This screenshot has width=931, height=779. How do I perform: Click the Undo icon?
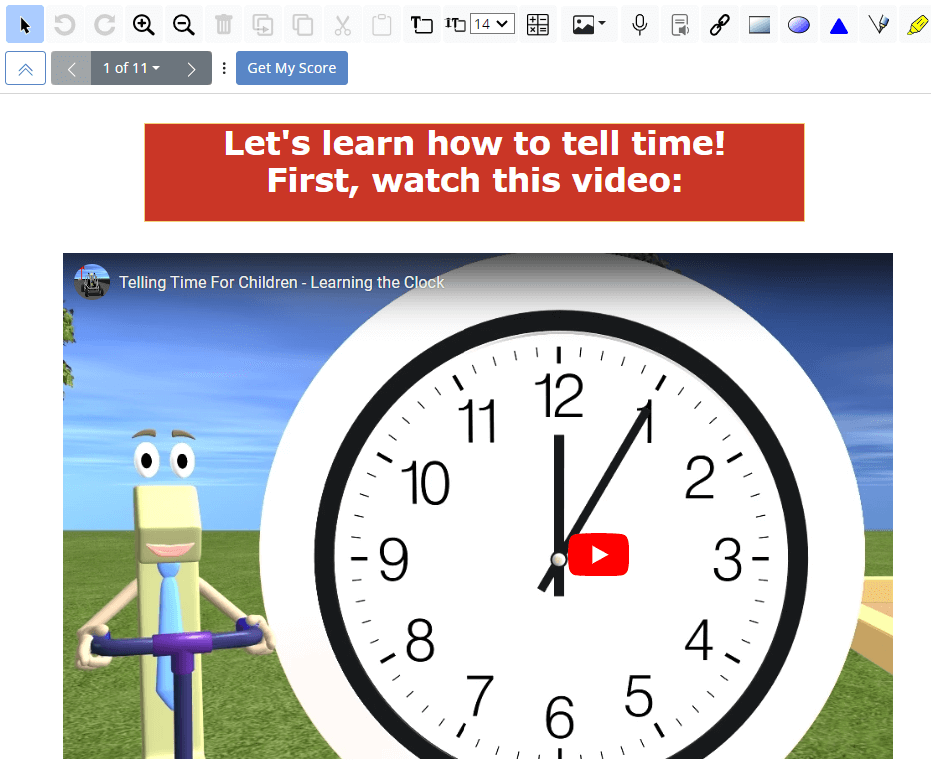tap(64, 24)
